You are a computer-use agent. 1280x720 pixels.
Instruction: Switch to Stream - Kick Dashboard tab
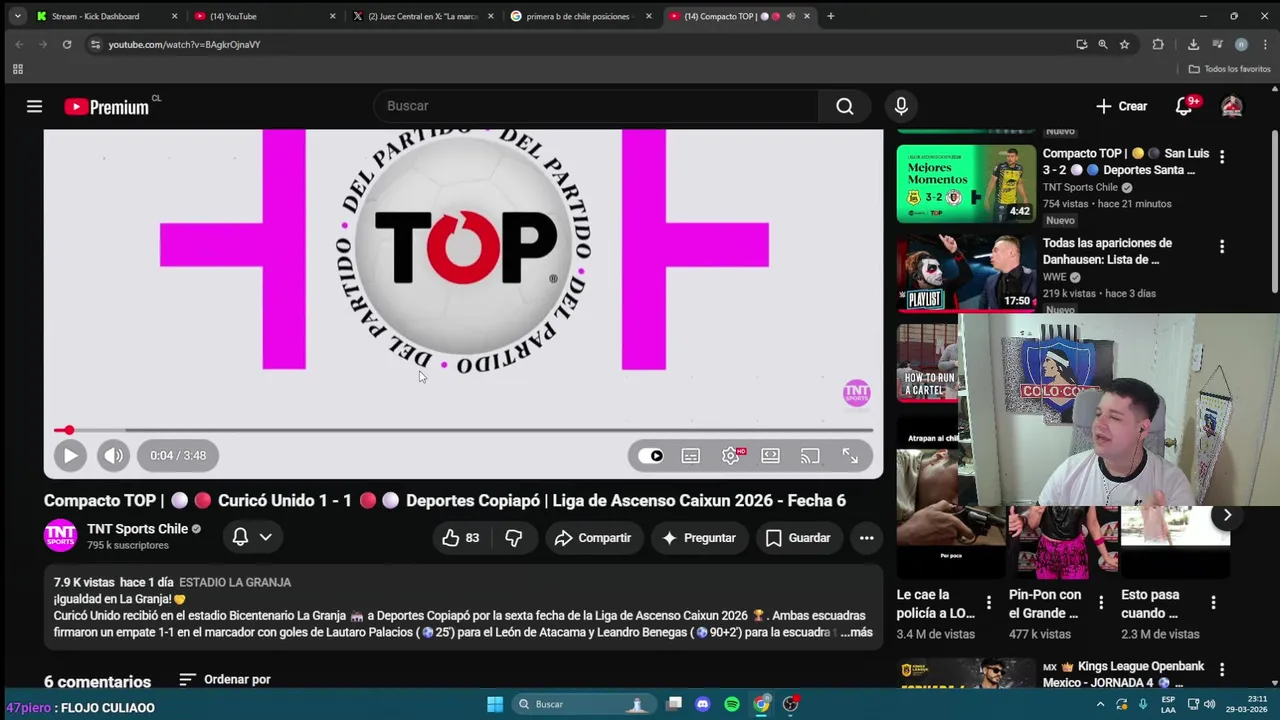click(x=105, y=16)
